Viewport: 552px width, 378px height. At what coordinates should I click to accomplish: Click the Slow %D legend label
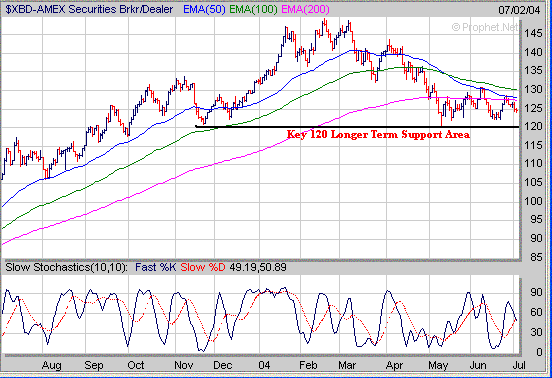tap(203, 267)
